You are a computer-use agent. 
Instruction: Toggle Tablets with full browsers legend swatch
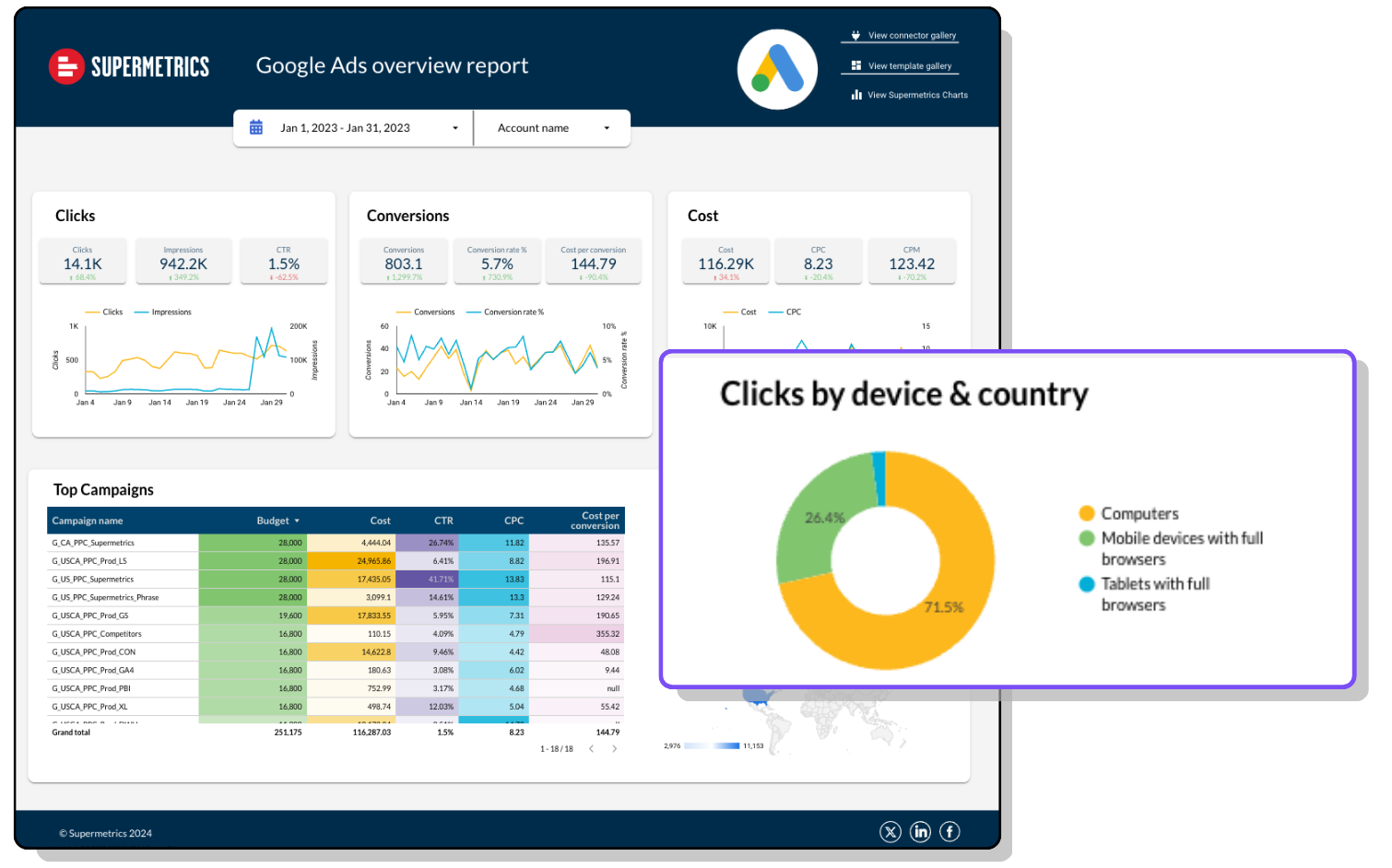point(1087,584)
